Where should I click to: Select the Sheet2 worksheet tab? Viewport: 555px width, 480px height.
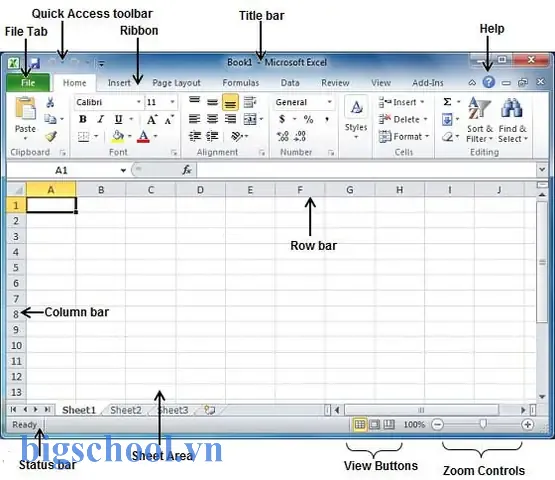[x=126, y=410]
